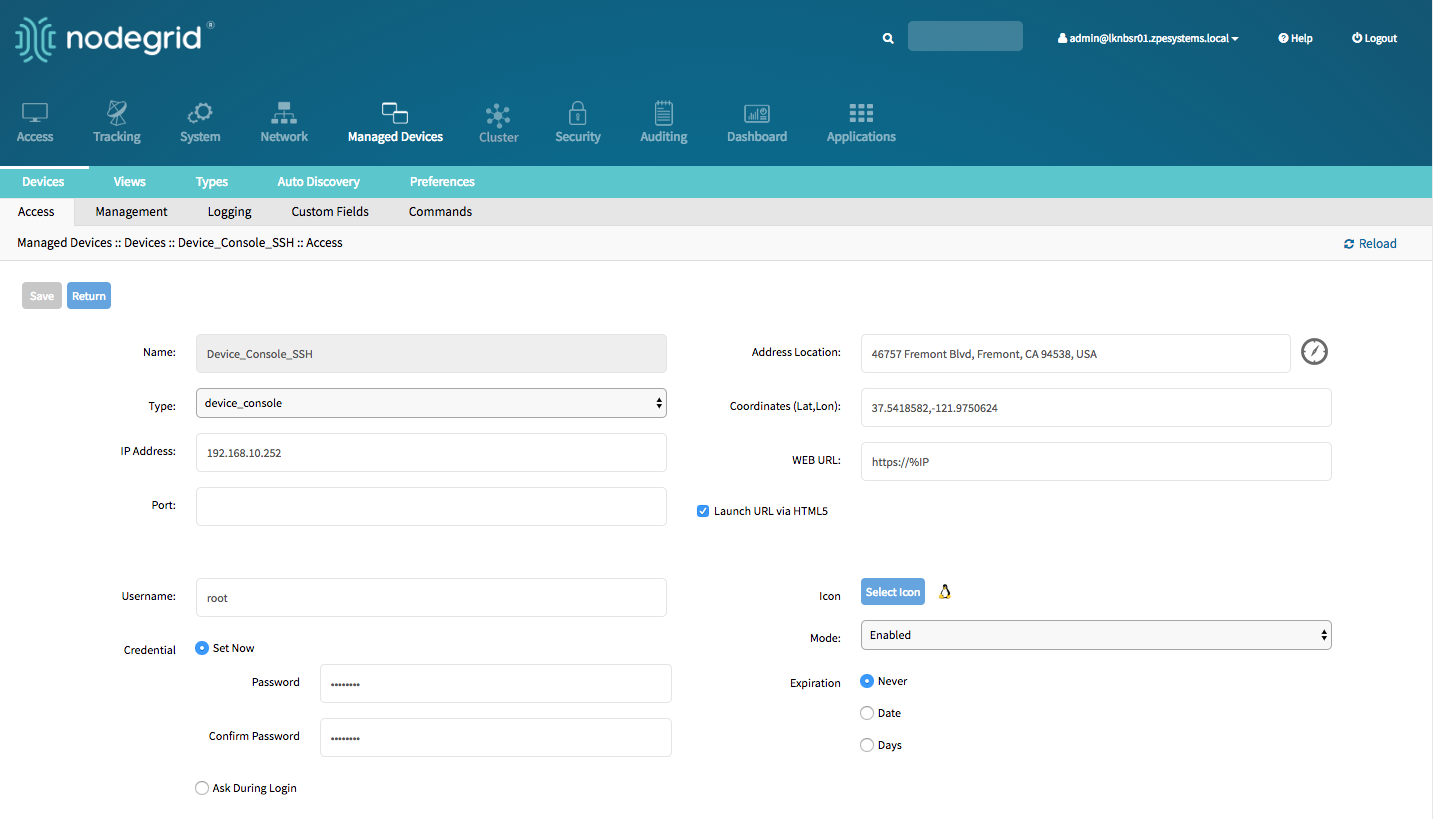This screenshot has height=819, width=1433.
Task: Select the Set Now credential option
Action: [202, 648]
